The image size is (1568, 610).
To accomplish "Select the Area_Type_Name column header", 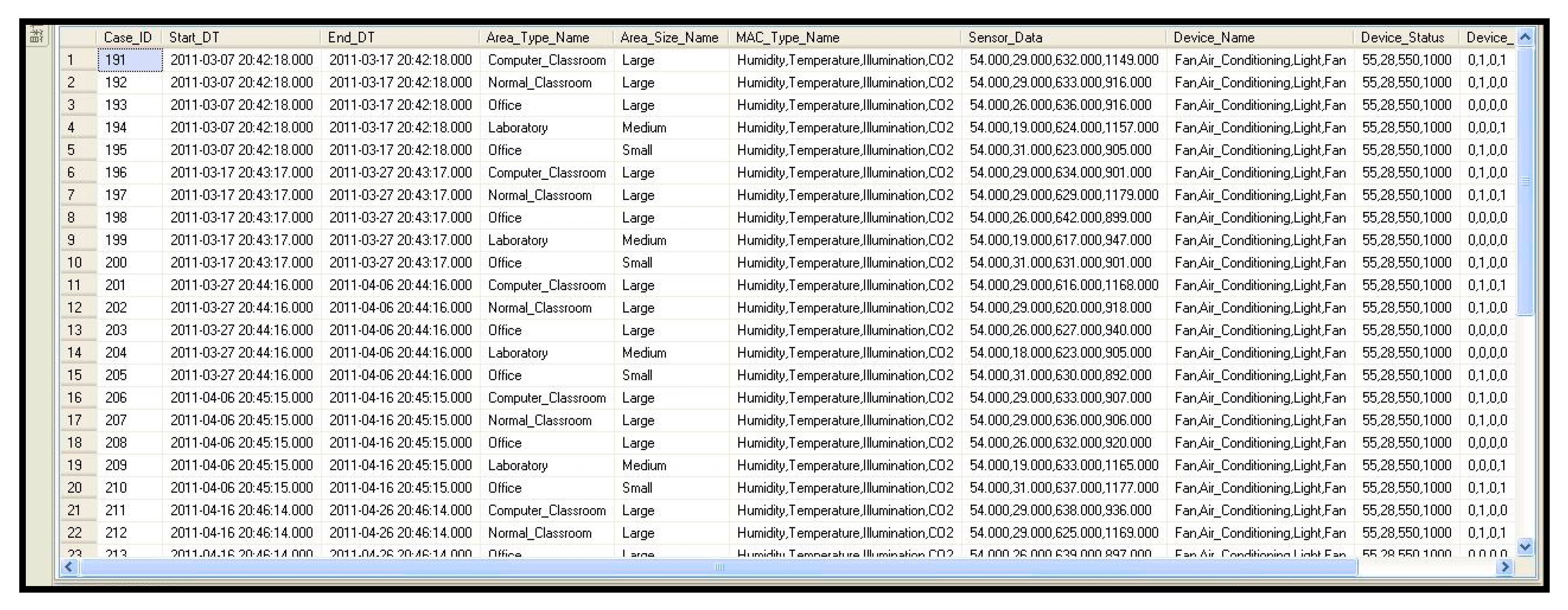I will point(546,37).
